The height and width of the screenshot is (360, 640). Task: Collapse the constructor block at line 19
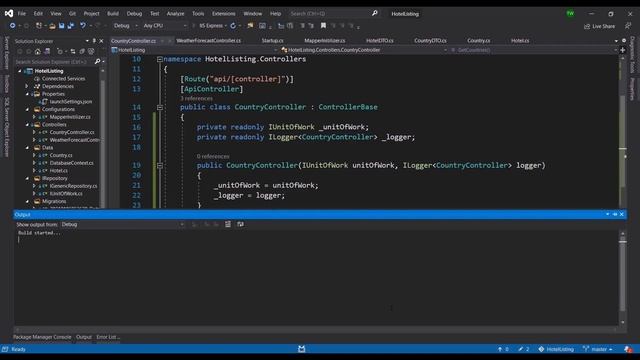(160, 165)
